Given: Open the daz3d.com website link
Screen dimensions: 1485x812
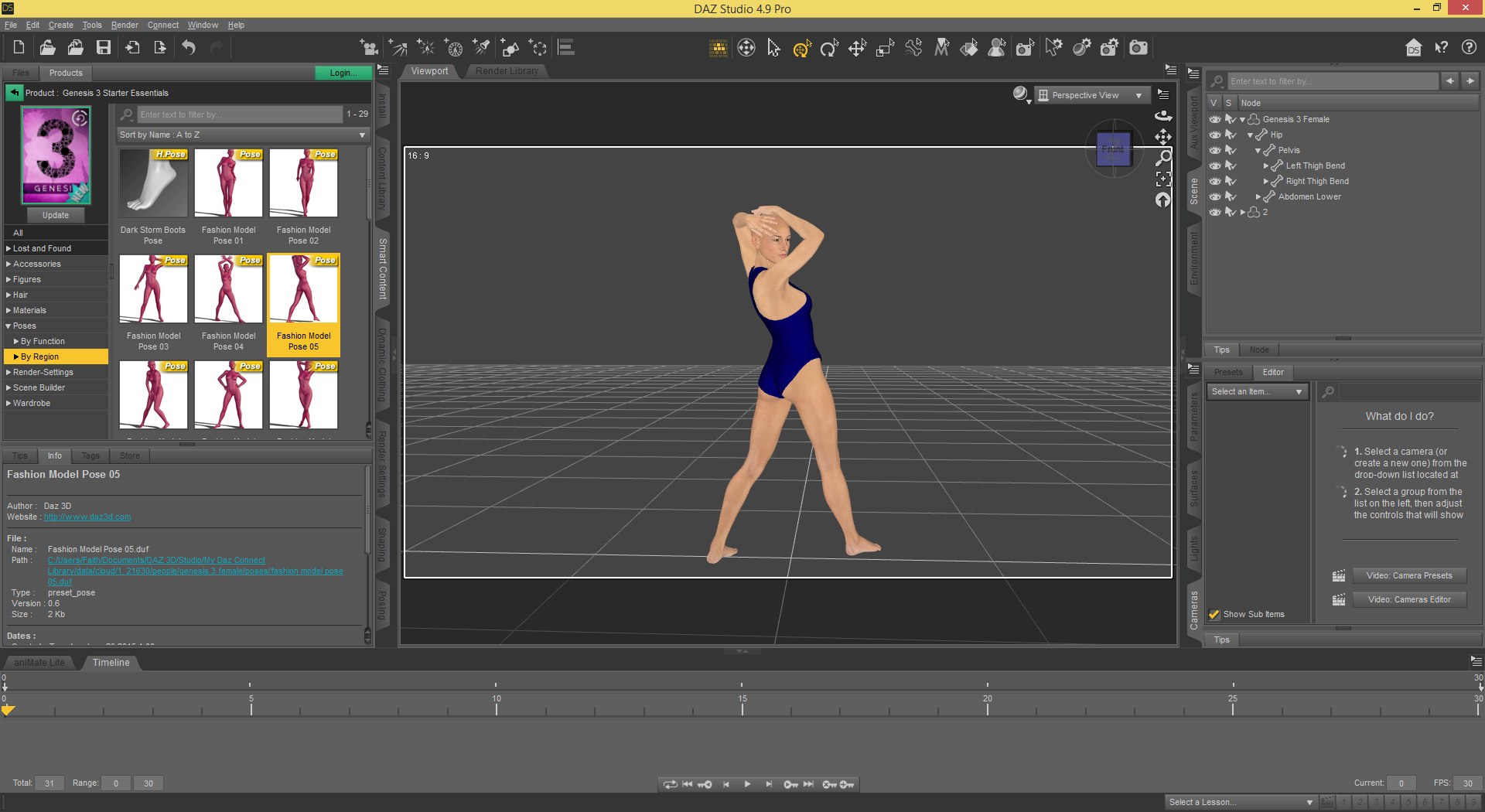Looking at the screenshot, I should pos(87,517).
